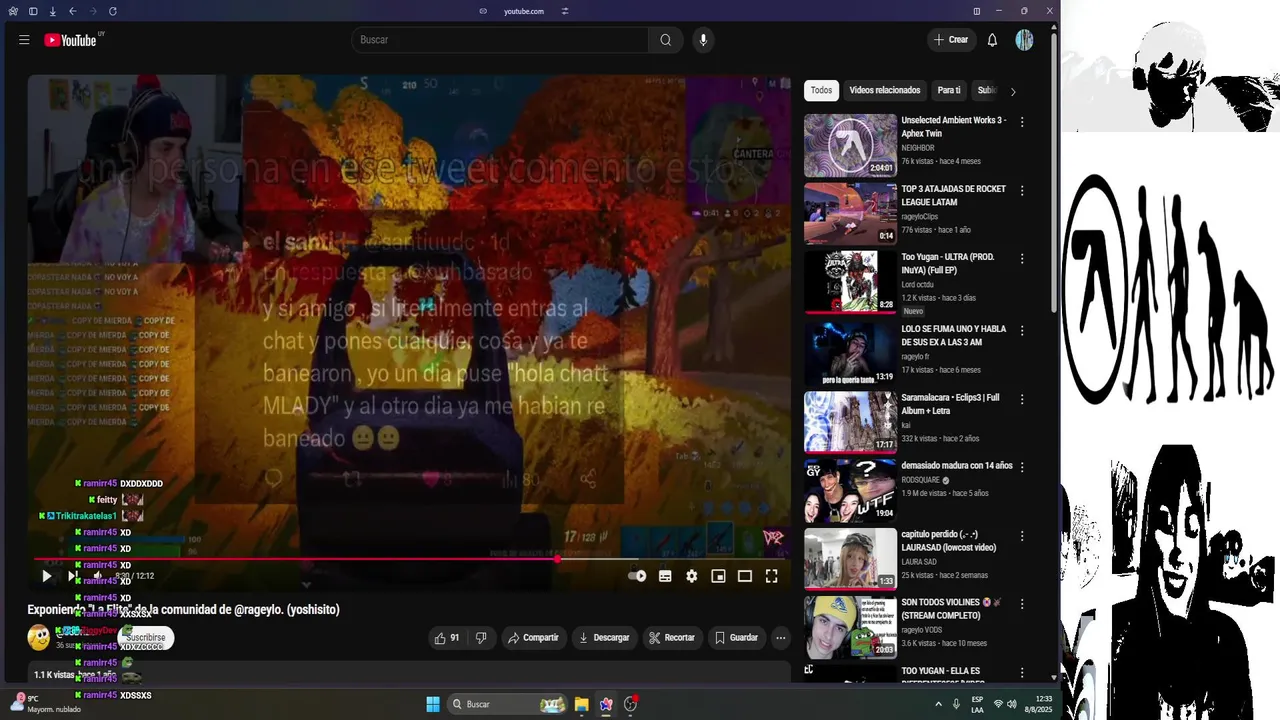Image resolution: width=1280 pixels, height=720 pixels.
Task: Open the notifications bell
Action: point(992,40)
